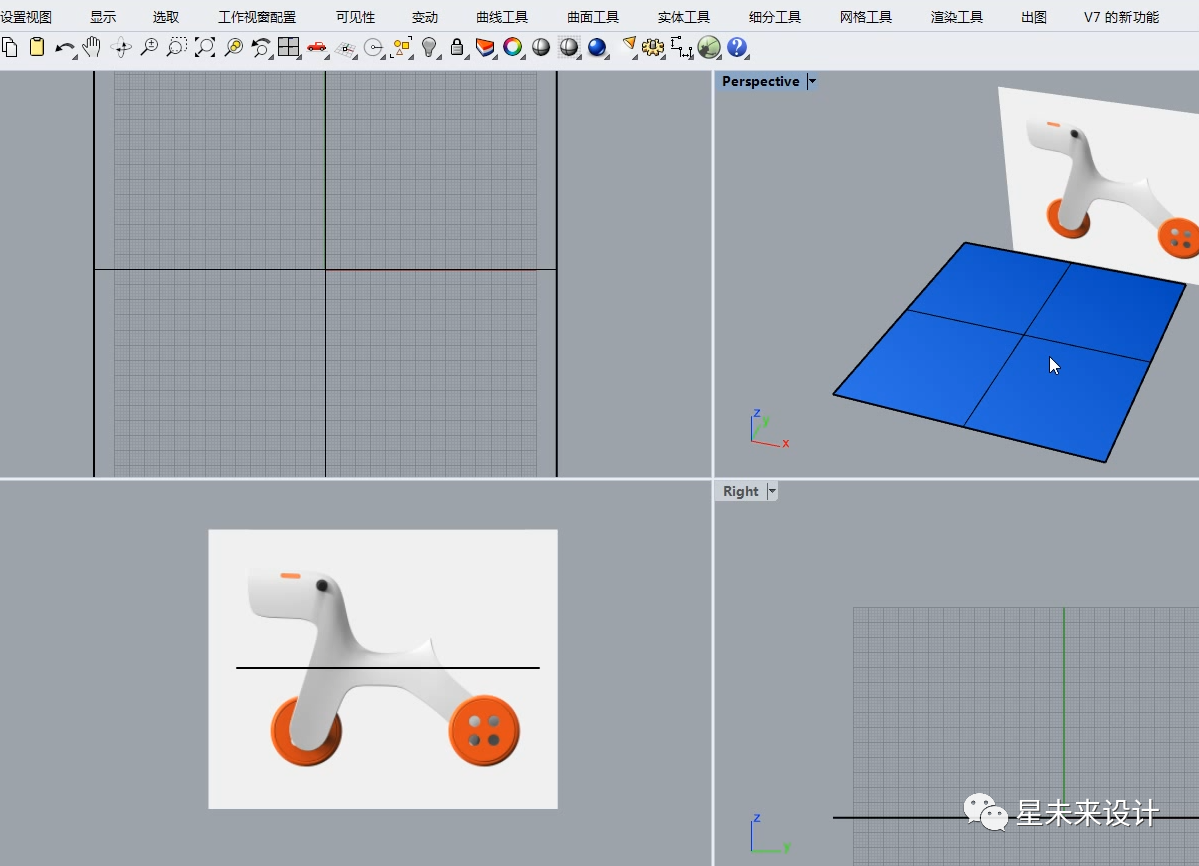The height and width of the screenshot is (866, 1199).
Task: Click the Perspective viewport title label
Action: pyautogui.click(x=760, y=81)
